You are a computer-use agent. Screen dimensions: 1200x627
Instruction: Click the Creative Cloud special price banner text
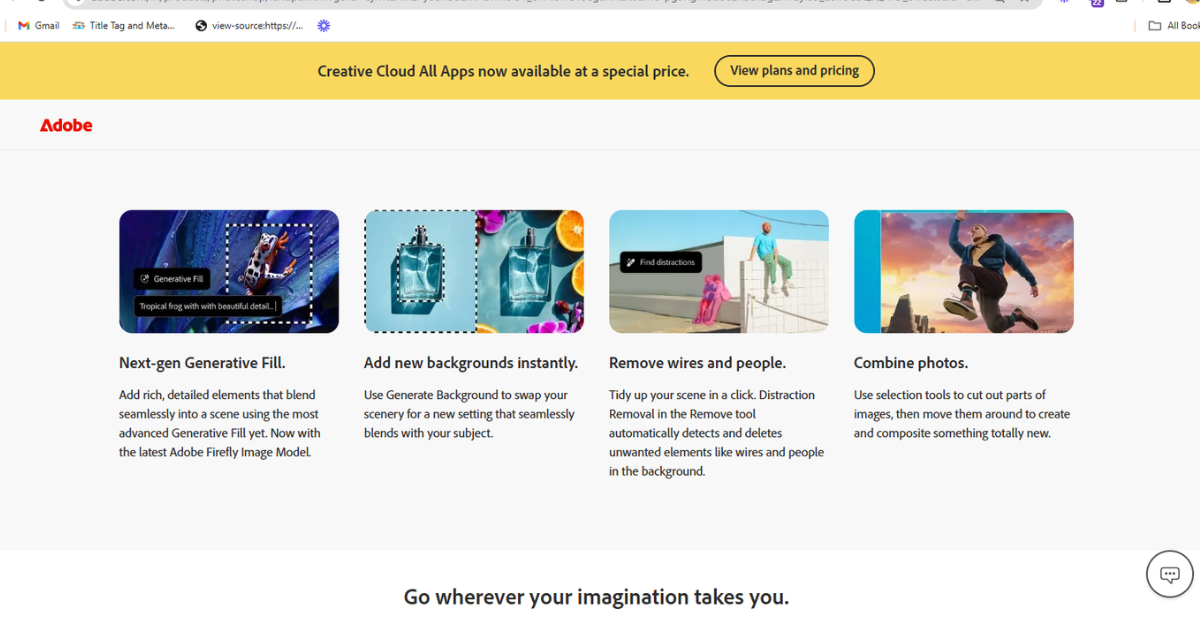[503, 71]
